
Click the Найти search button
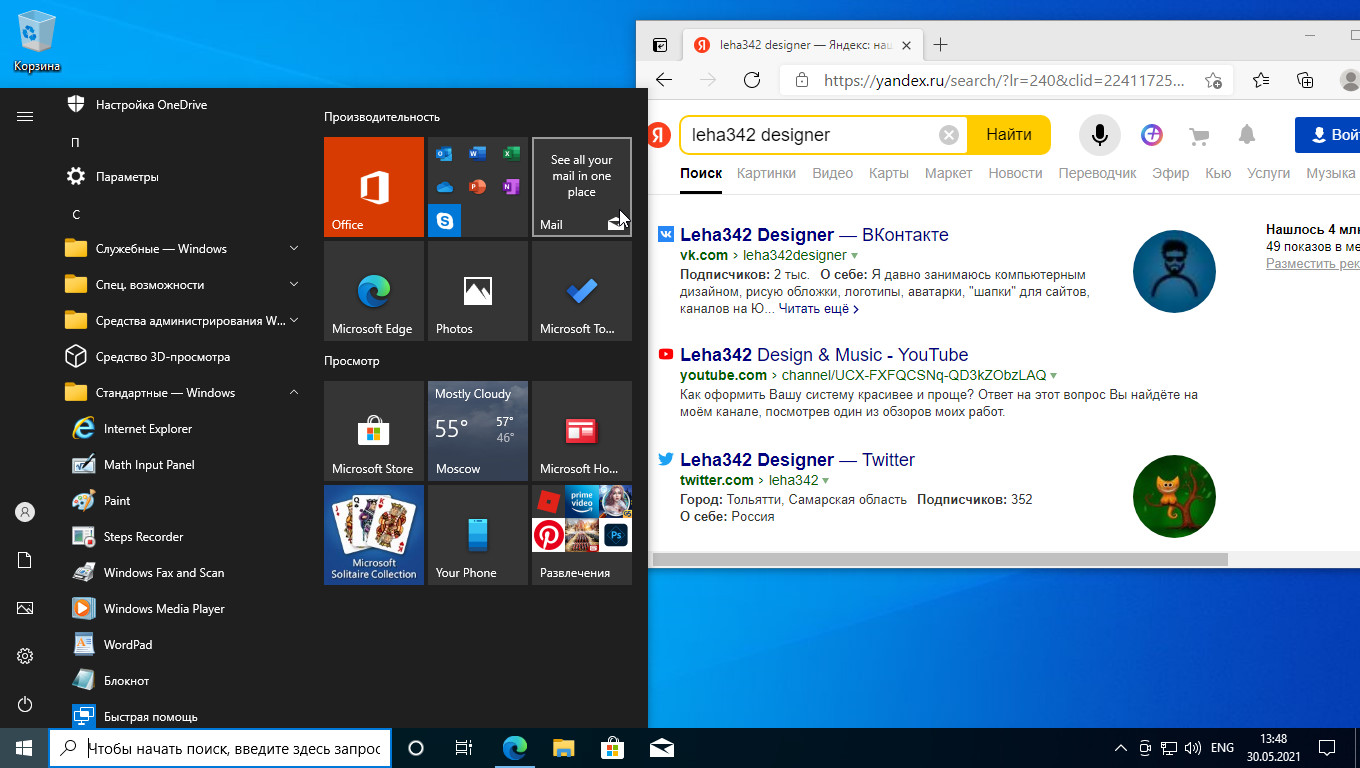click(x=1009, y=135)
